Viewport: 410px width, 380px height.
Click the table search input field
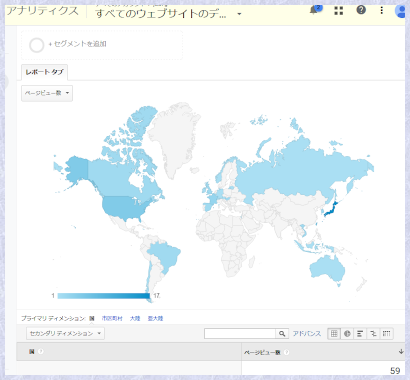pos(240,333)
